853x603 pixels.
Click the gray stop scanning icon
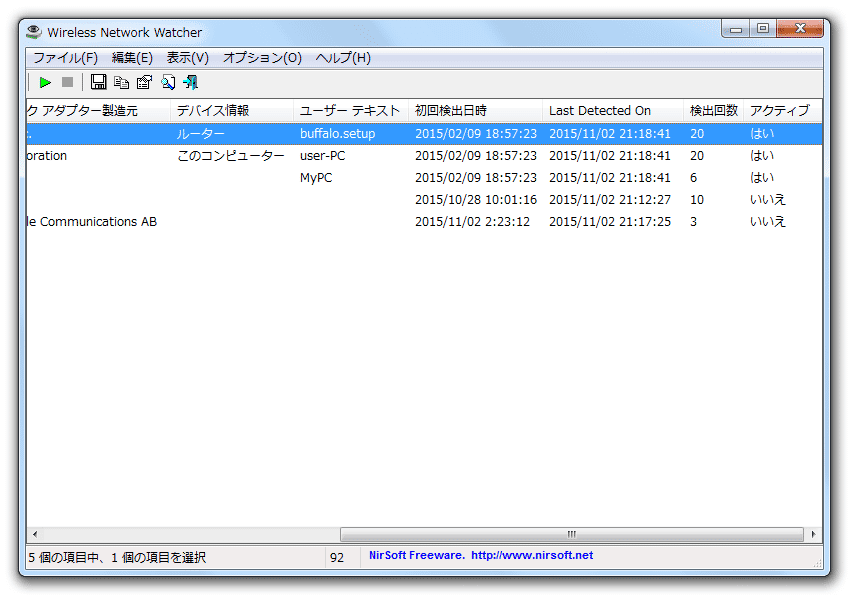[x=67, y=82]
